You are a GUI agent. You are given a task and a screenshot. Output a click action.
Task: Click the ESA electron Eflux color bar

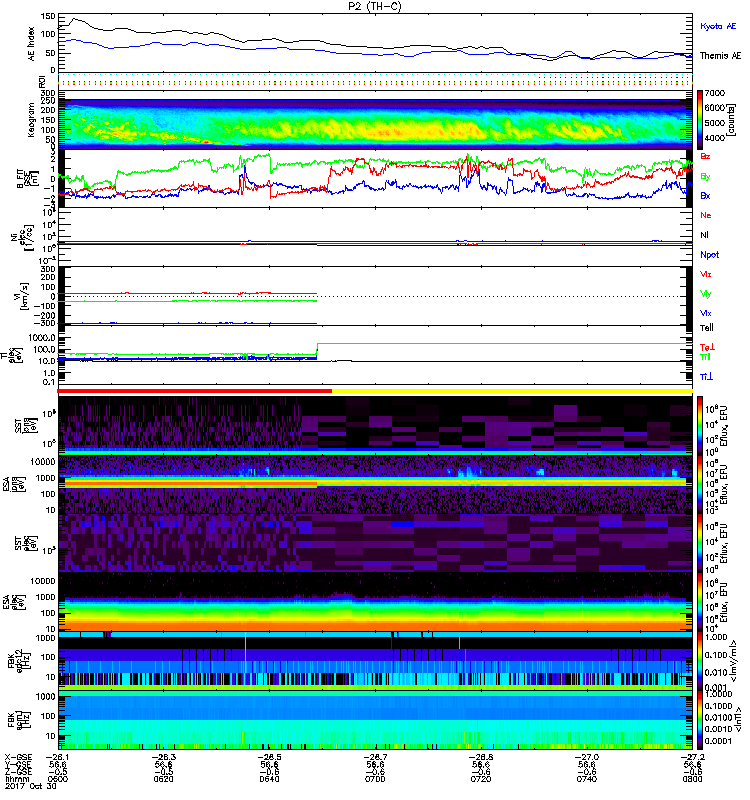pos(700,602)
